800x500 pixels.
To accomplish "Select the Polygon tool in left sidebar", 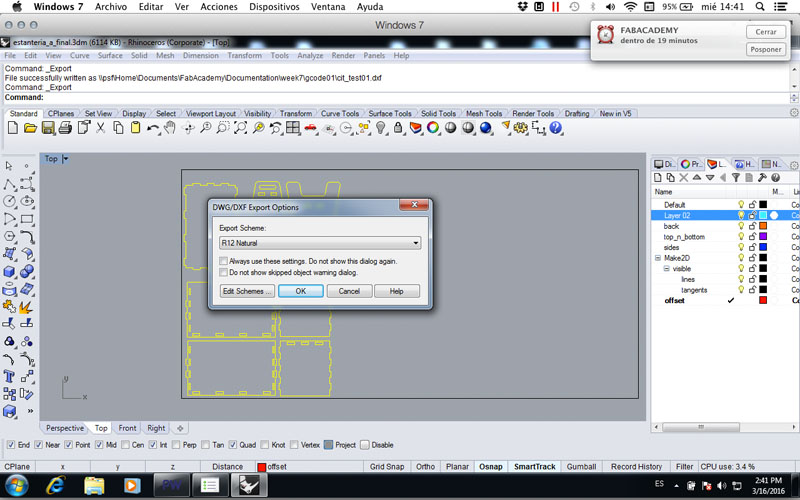I will point(9,236).
